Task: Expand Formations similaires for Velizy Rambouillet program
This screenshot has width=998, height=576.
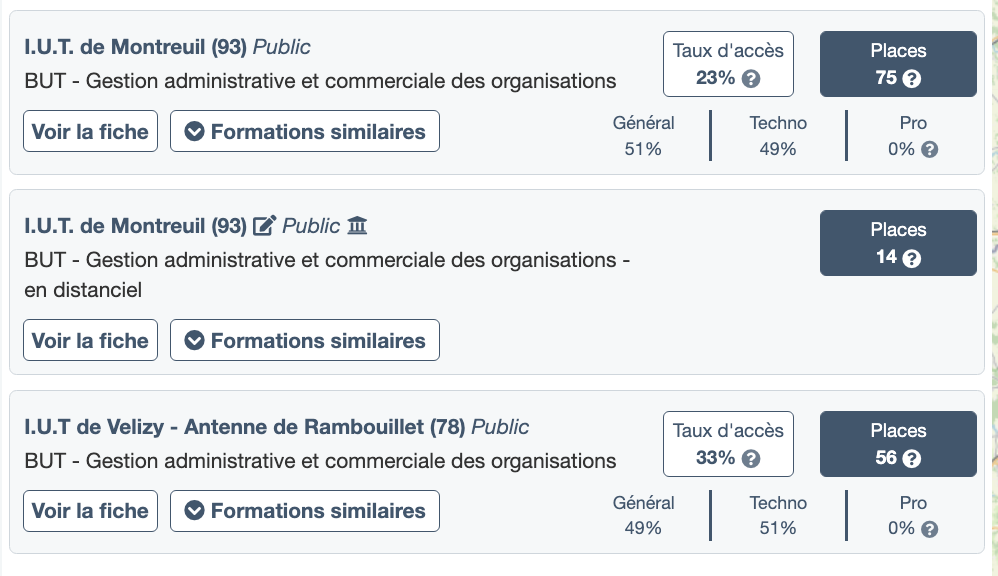Action: (x=305, y=510)
